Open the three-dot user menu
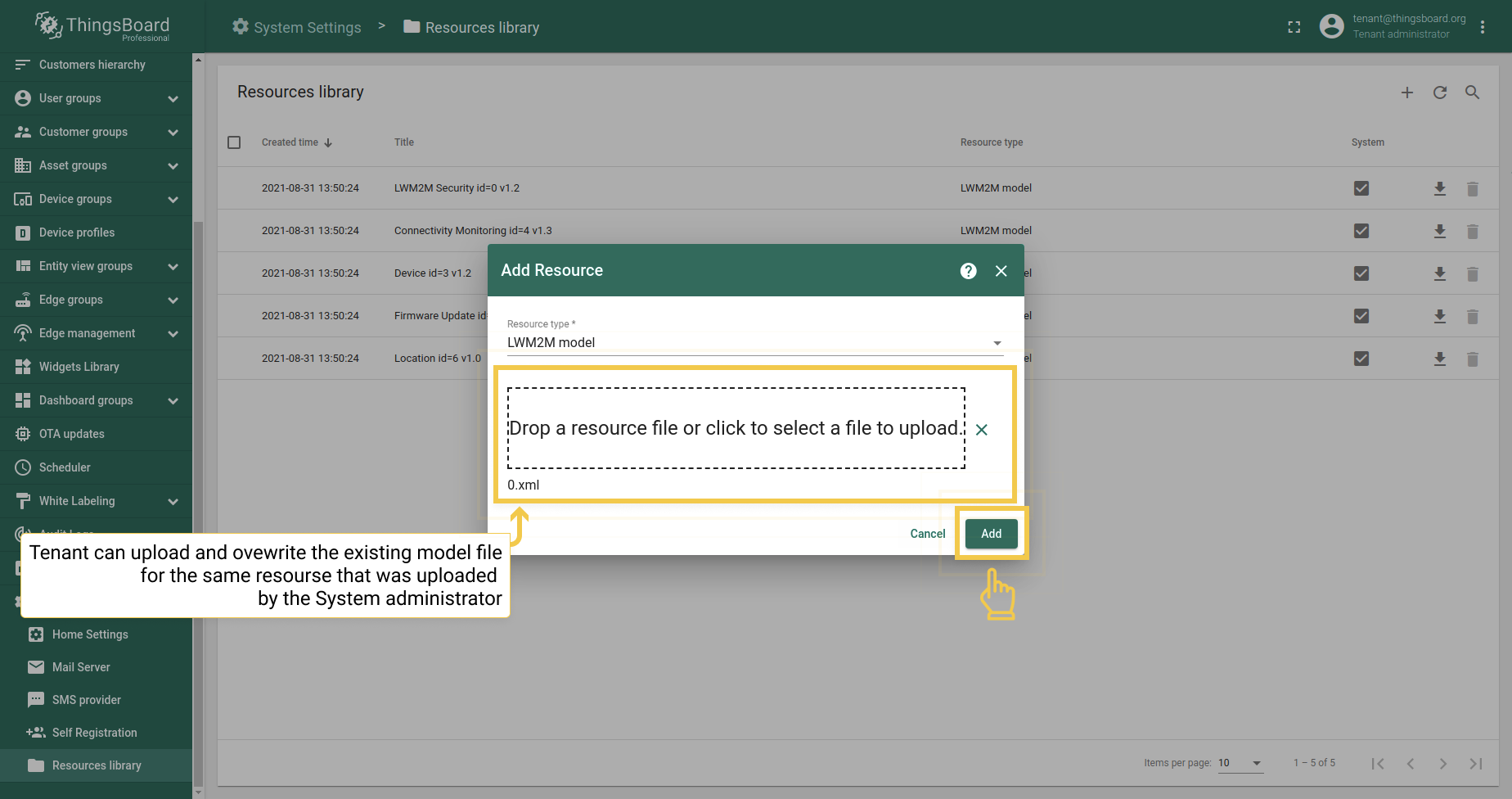1512x799 pixels. pyautogui.click(x=1483, y=27)
